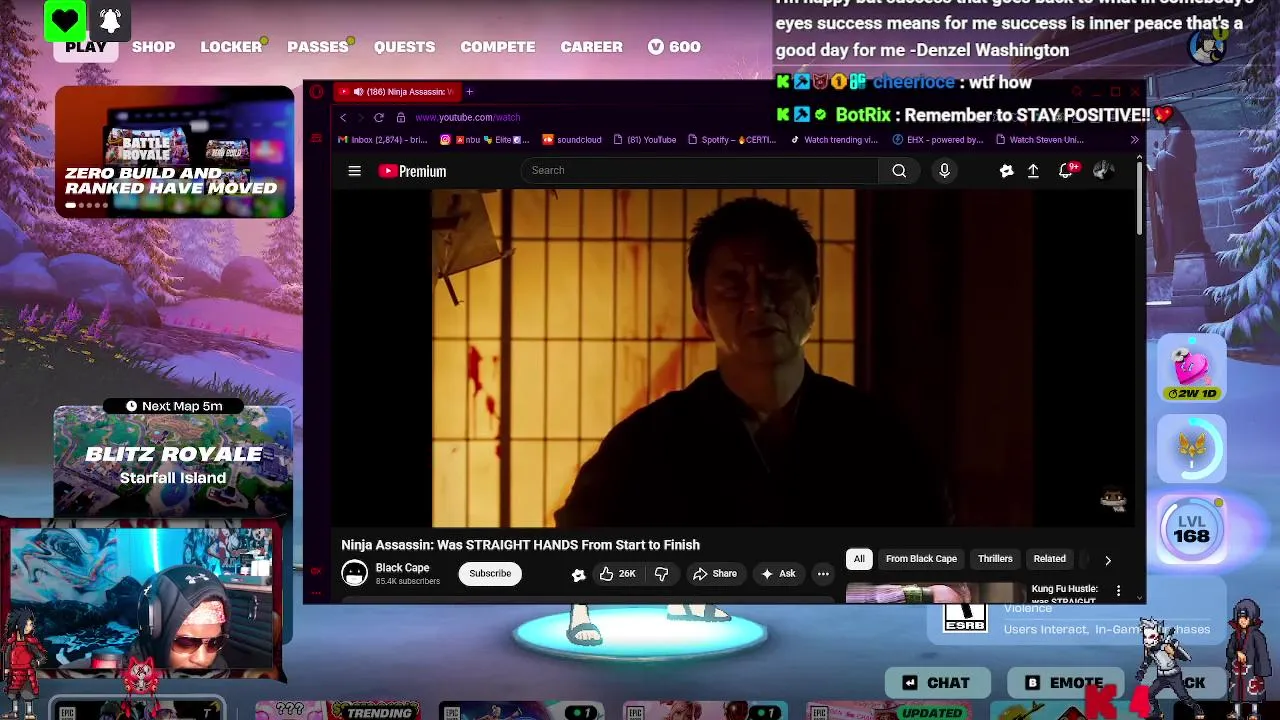Open the Opera sidebar logo icon
This screenshot has width=1280, height=720.
(x=317, y=92)
